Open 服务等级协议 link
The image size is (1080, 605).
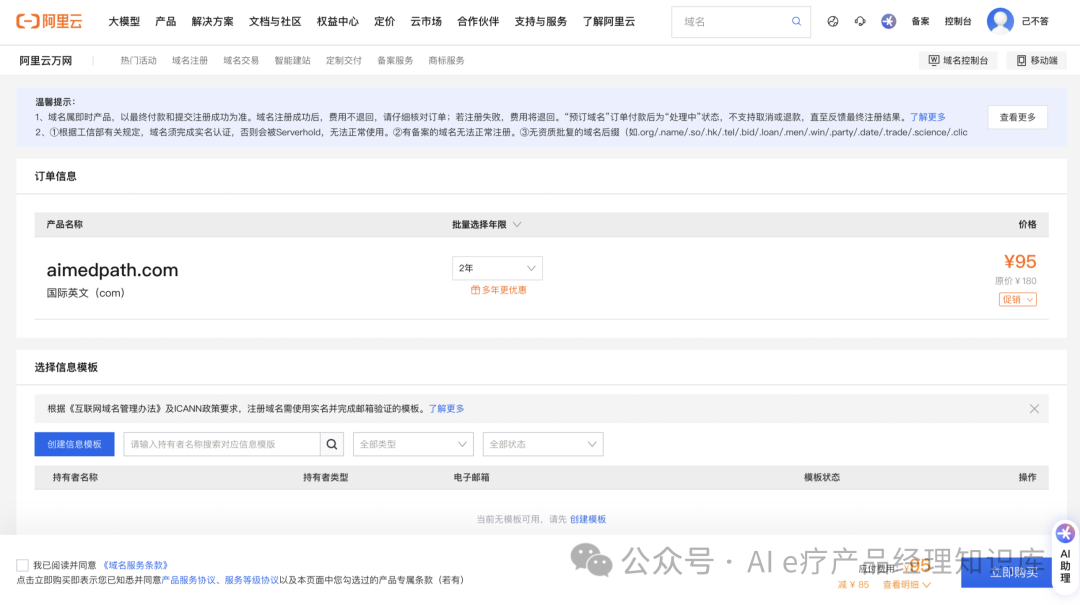pos(251,580)
